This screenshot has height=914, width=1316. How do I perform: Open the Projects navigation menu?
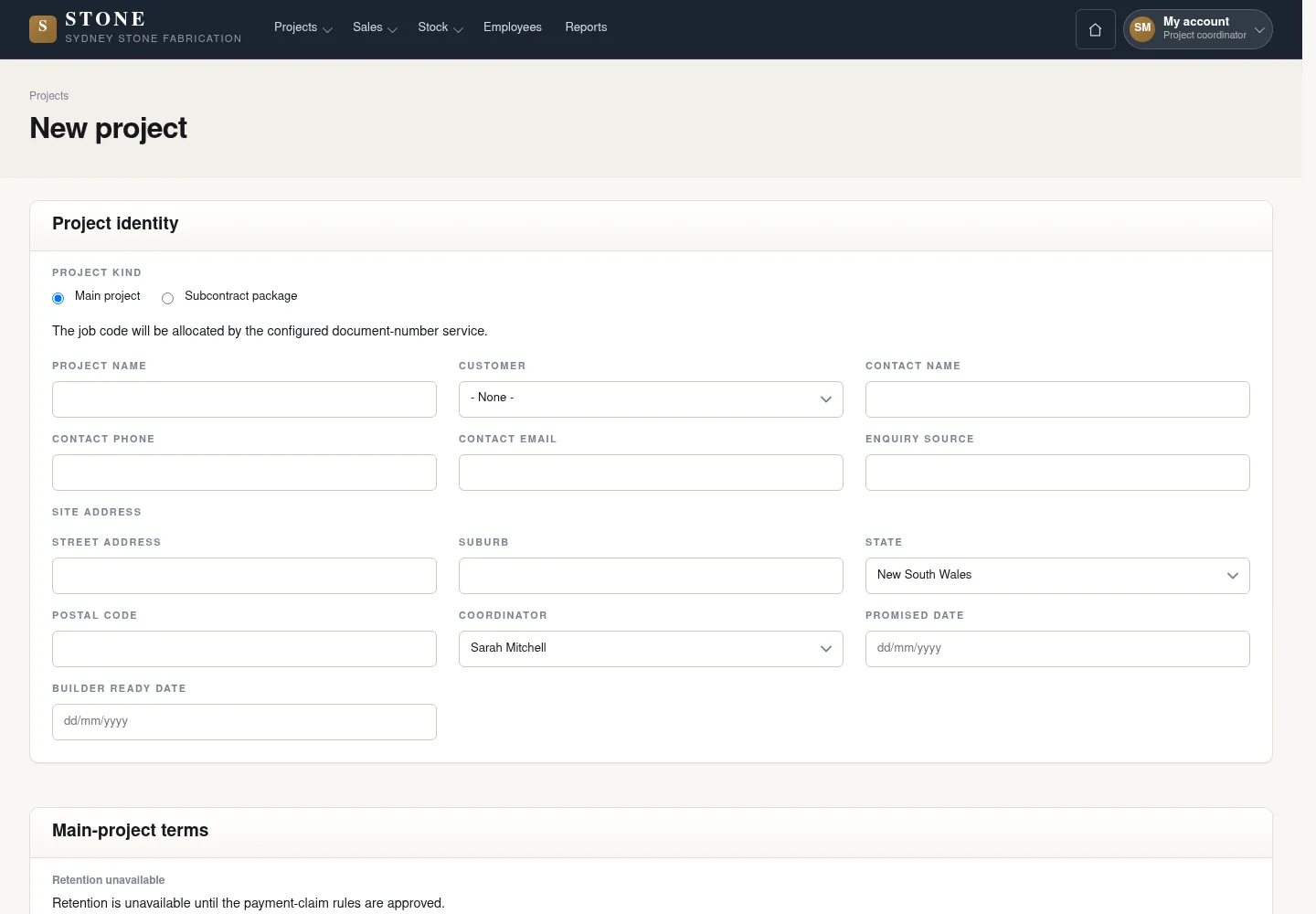click(x=302, y=27)
